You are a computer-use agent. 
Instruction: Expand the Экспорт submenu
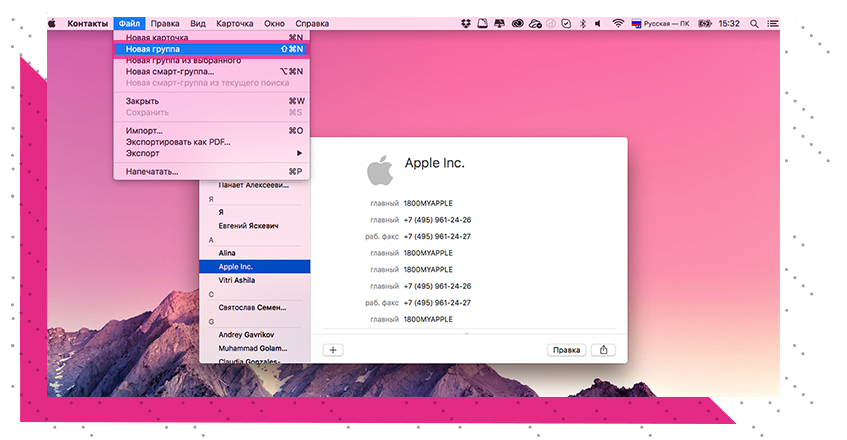[x=212, y=153]
